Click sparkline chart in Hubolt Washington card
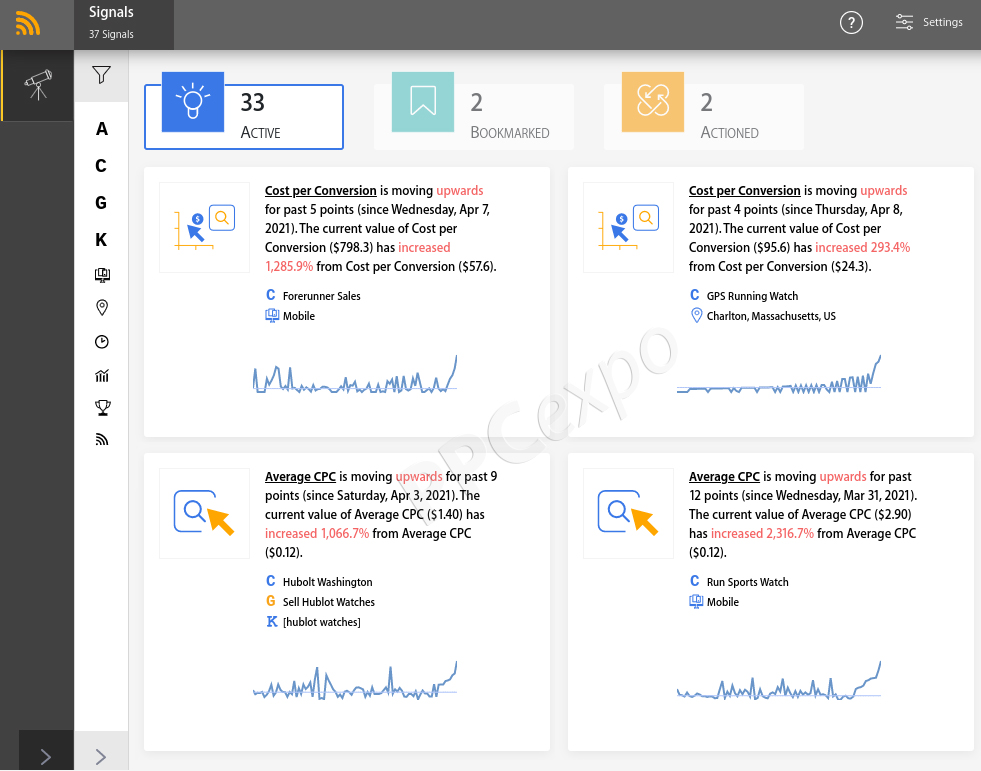The image size is (981, 771). 355,681
